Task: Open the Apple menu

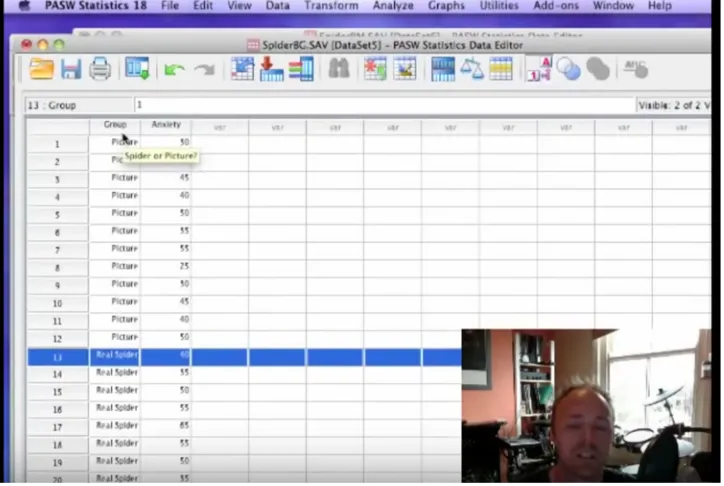Action: [x=24, y=6]
